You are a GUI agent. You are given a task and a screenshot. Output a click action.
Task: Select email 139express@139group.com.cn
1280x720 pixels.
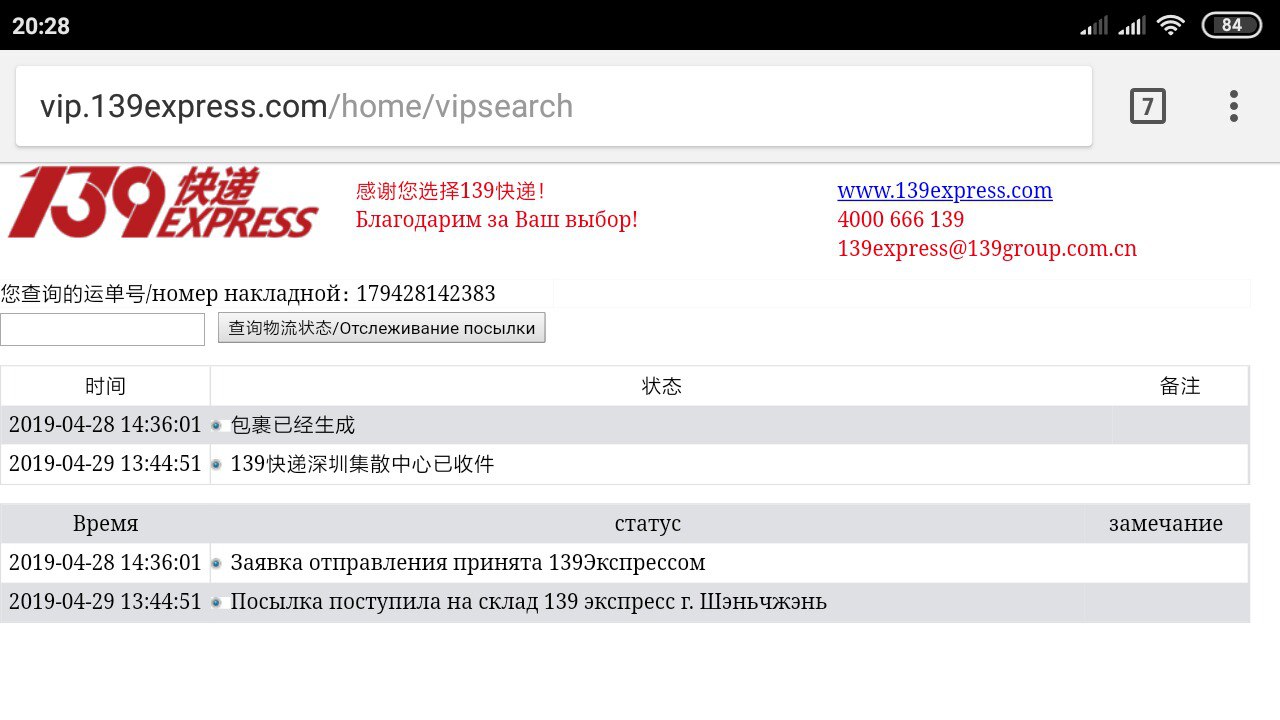pos(987,248)
